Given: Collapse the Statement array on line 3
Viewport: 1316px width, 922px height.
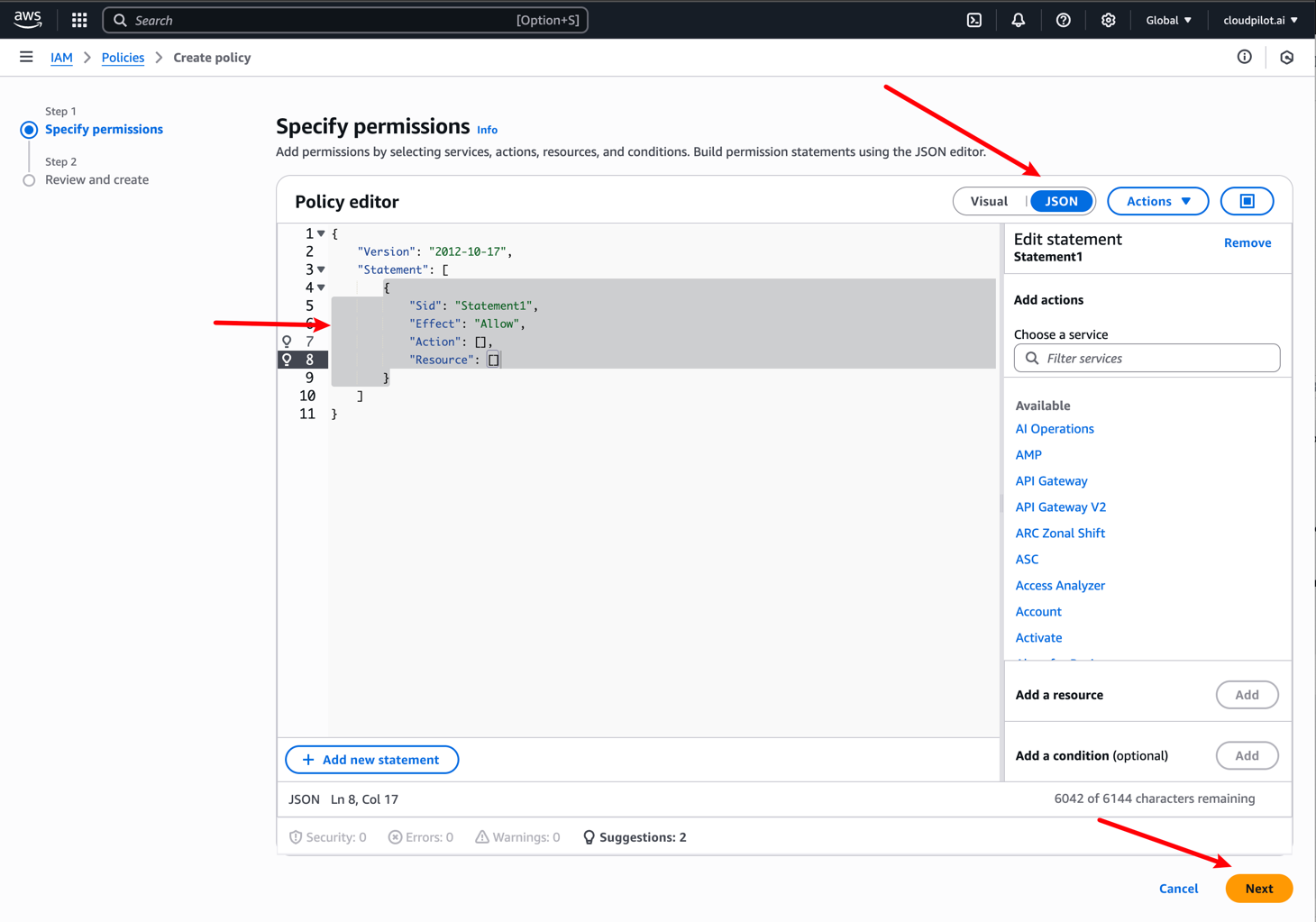Looking at the screenshot, I should [322, 269].
